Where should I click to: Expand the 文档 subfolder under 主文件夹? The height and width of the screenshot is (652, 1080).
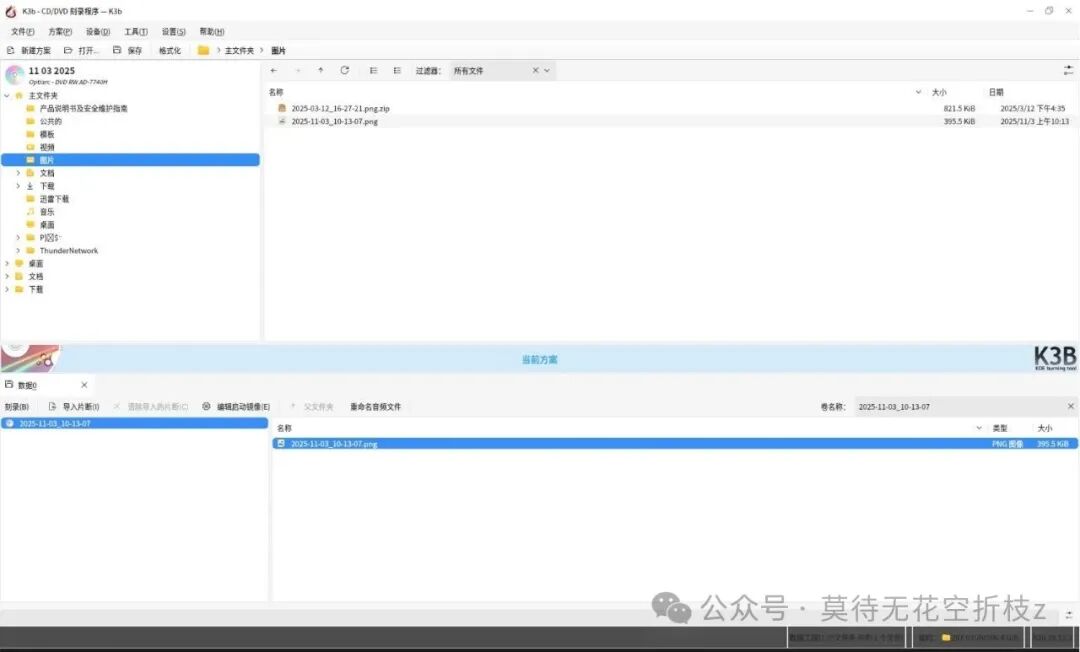pyautogui.click(x=18, y=173)
